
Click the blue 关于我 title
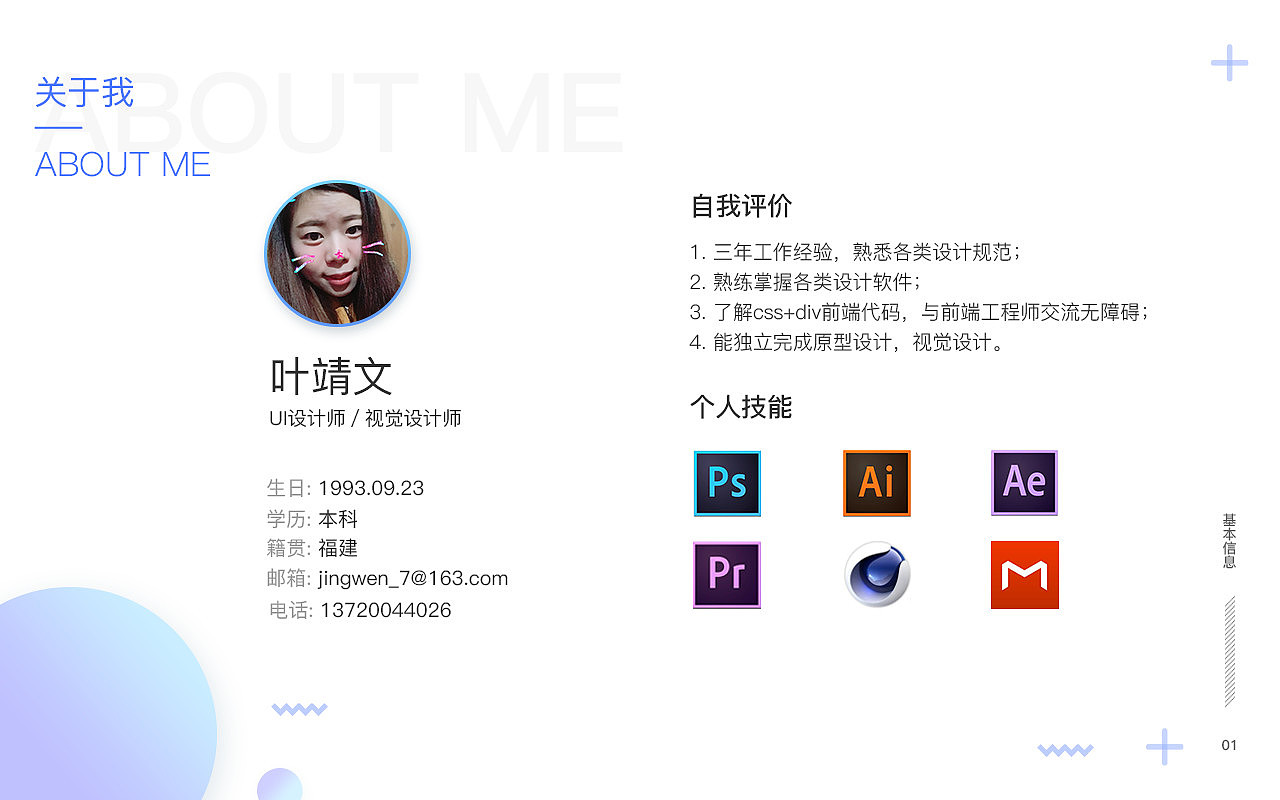pos(84,93)
